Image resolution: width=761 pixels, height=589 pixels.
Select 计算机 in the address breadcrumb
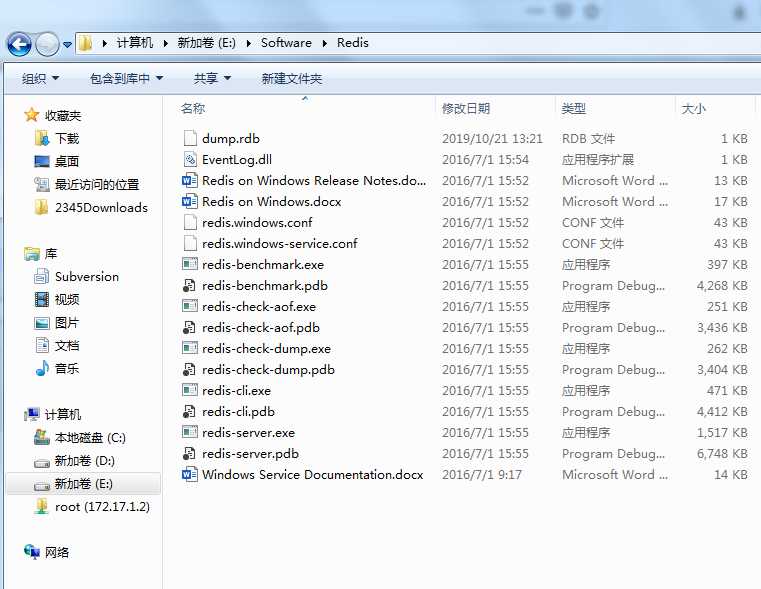coord(134,43)
